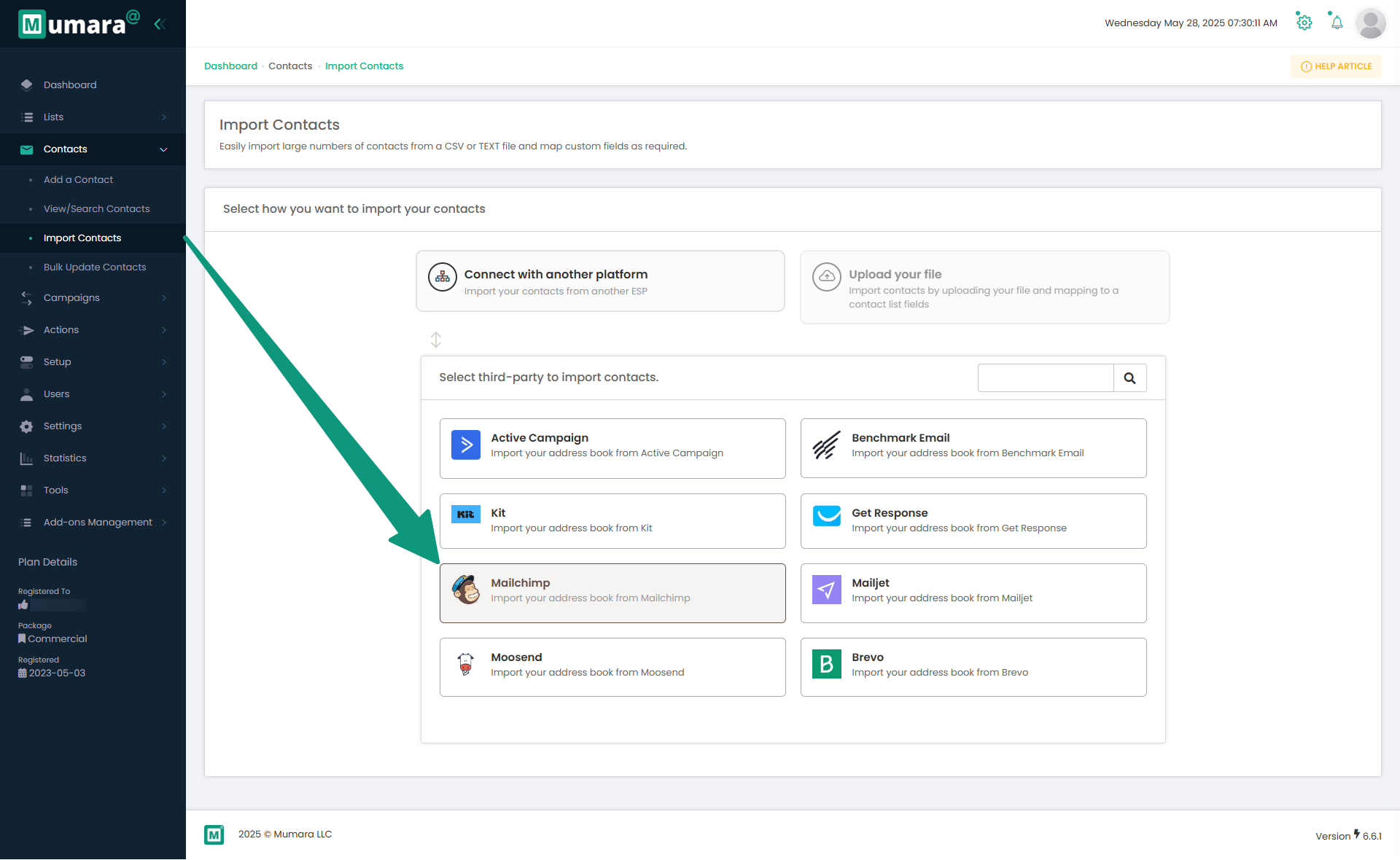Open the Campaigns menu label

point(71,298)
